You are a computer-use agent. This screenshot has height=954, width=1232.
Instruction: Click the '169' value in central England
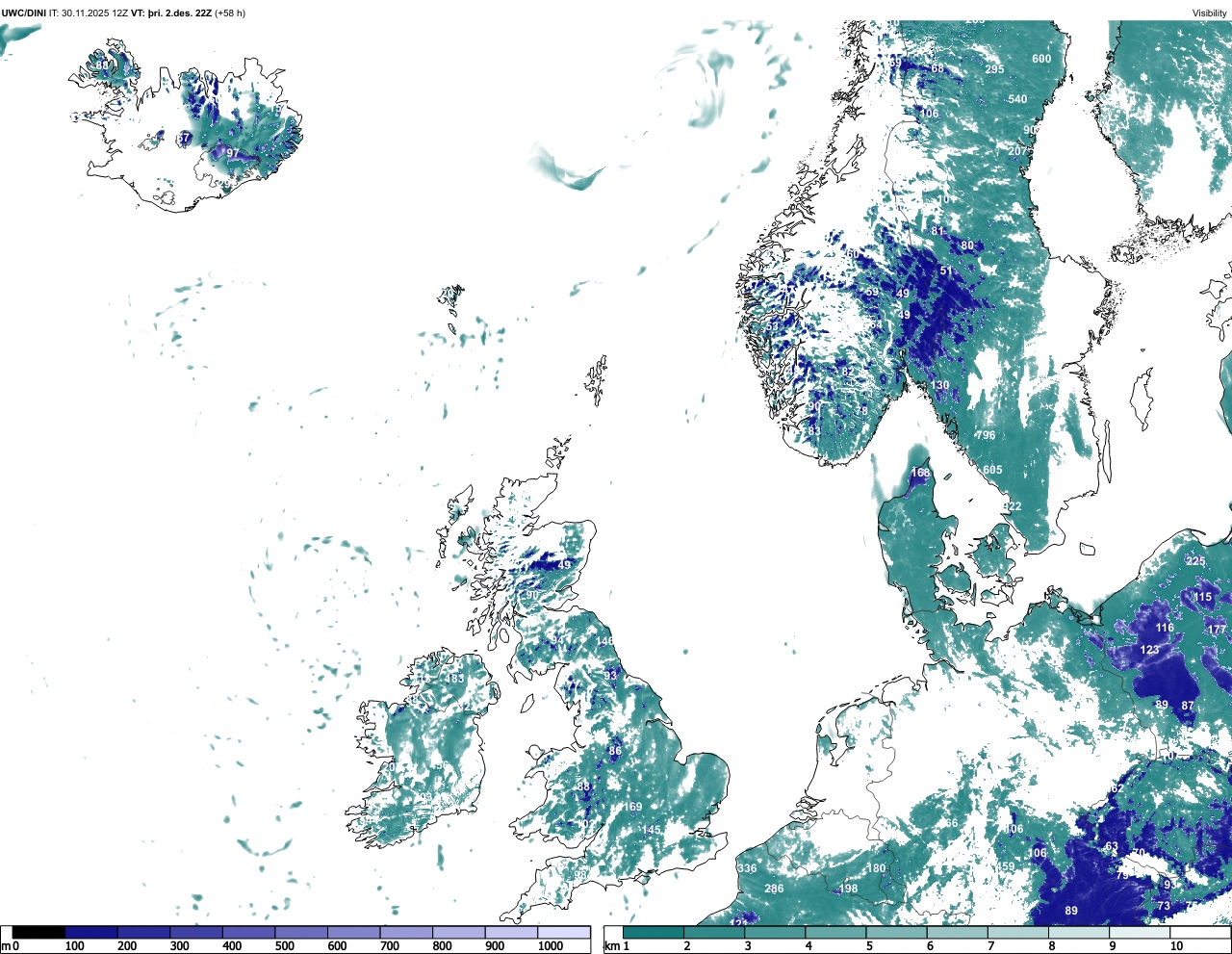(x=632, y=808)
